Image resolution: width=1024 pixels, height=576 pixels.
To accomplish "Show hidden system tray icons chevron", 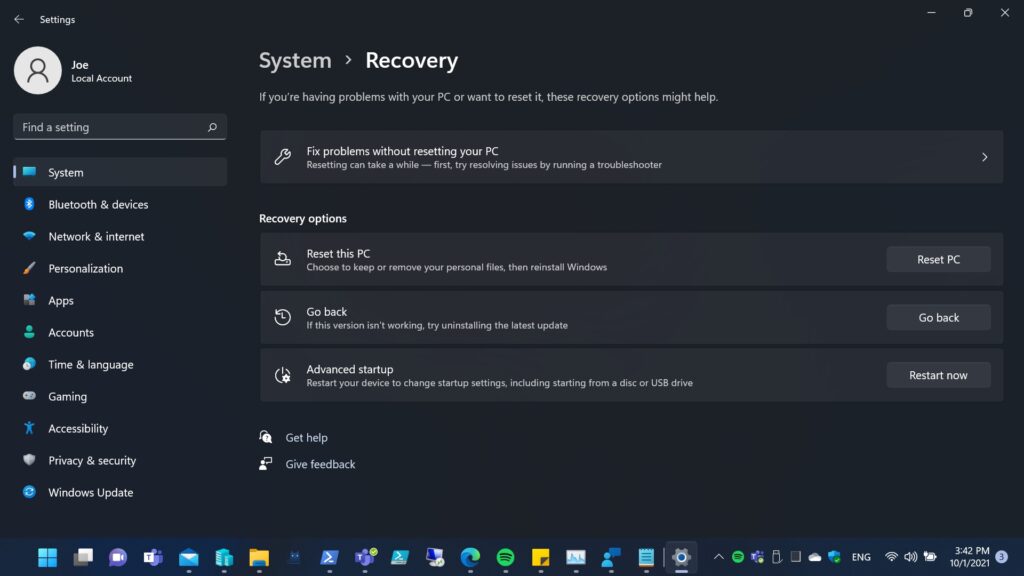I will click(717, 557).
